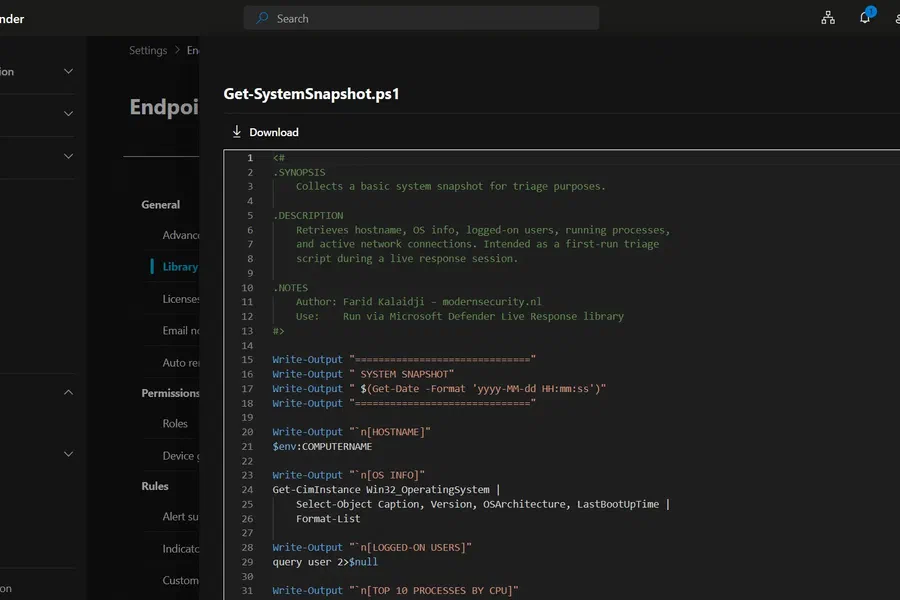This screenshot has height=600, width=900.
Task: Select Roles under Permissions
Action: click(x=175, y=424)
